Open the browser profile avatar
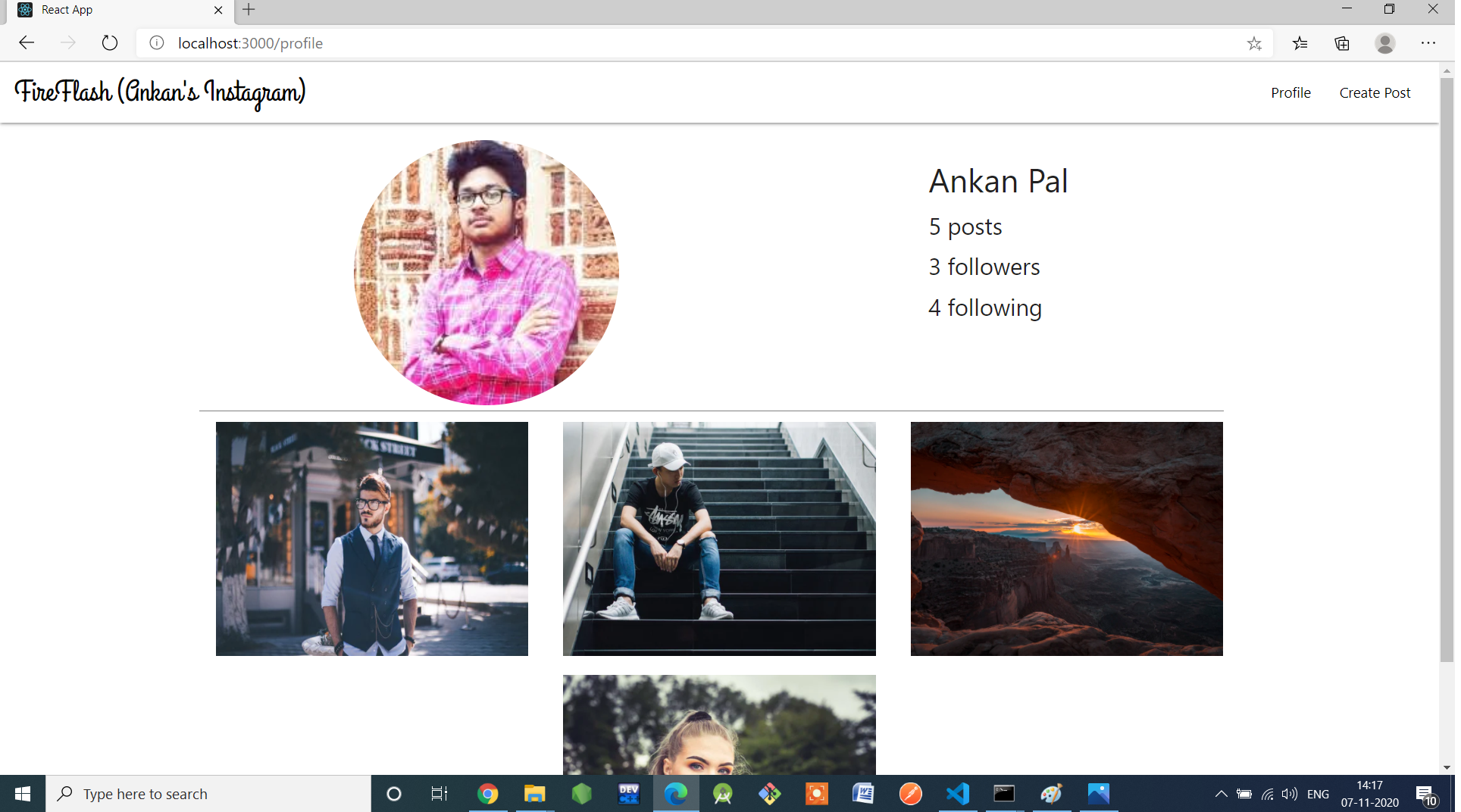The image size is (1461, 812). tap(1385, 43)
